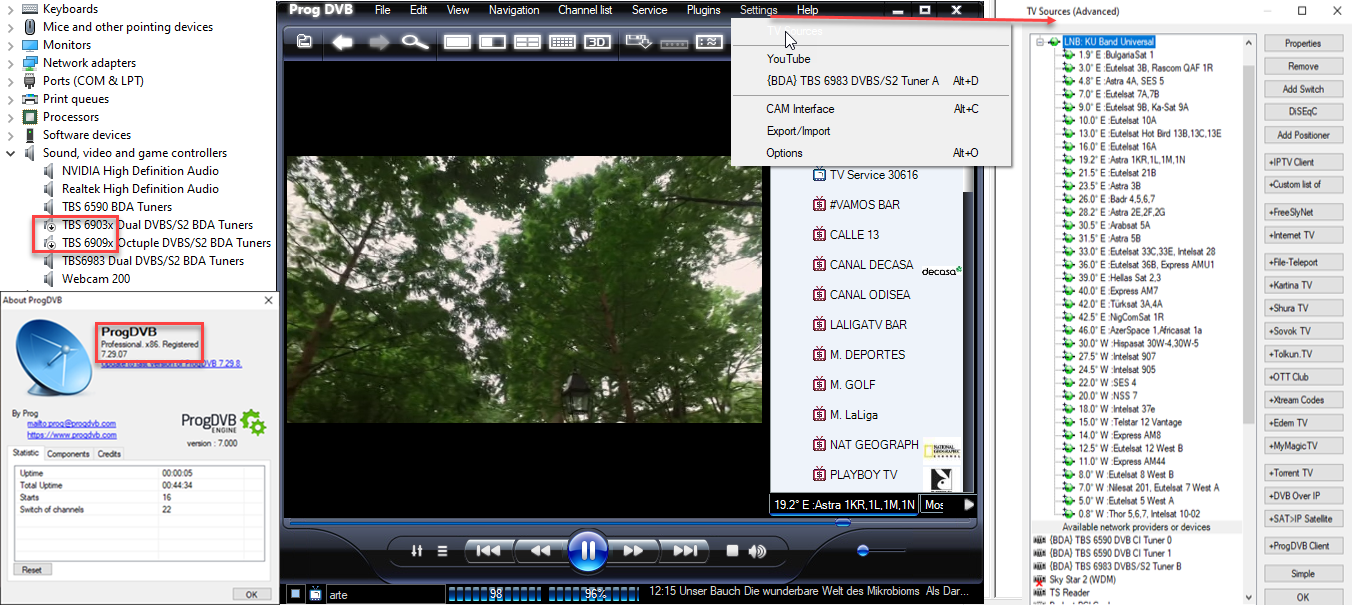1352x605 pixels.
Task: Adjust the volume slider knob
Action: [x=863, y=550]
